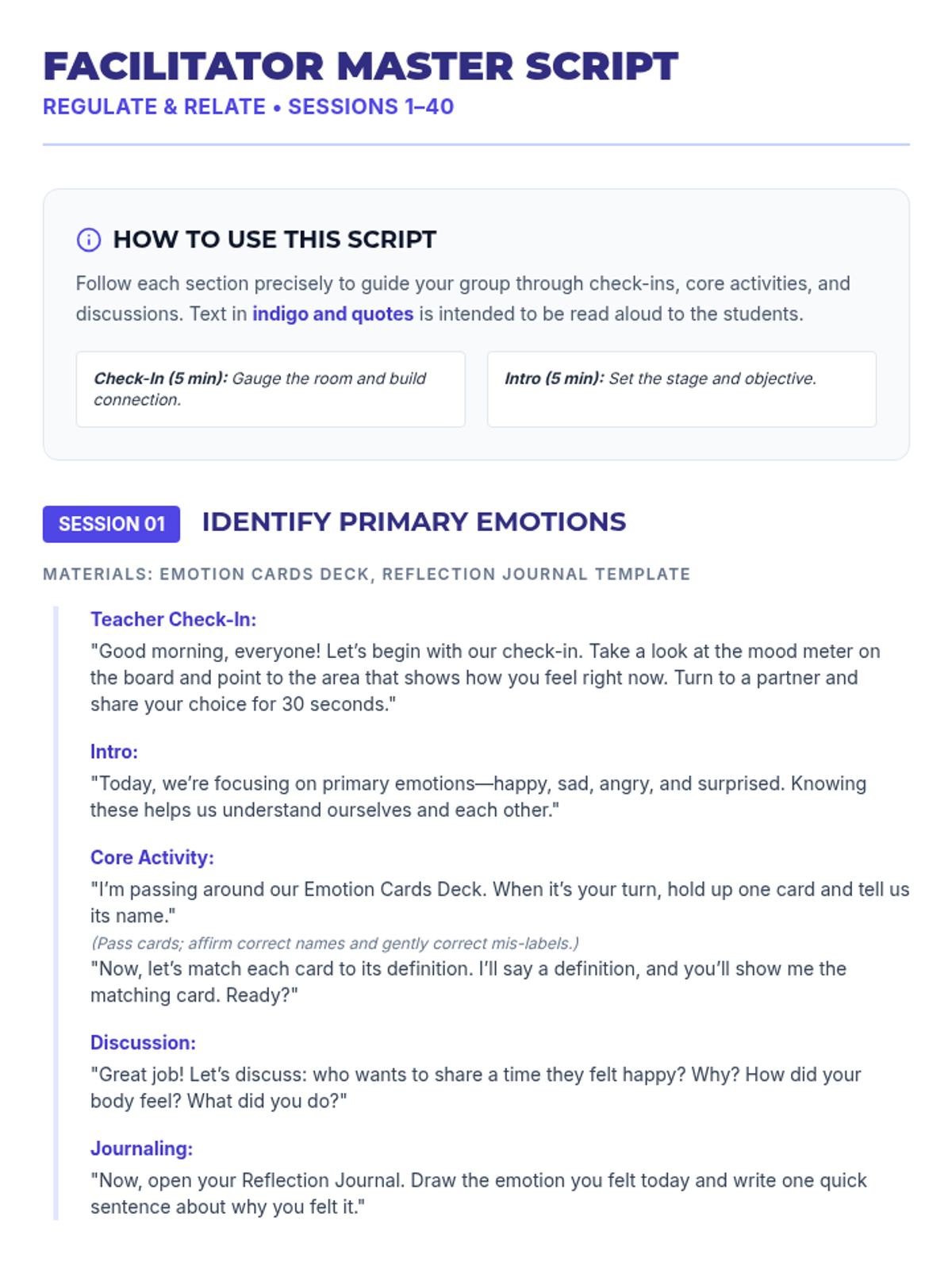The image size is (952, 1270).
Task: Click the italic 'Pass cards' facilitator note
Action: pyautogui.click(x=334, y=943)
